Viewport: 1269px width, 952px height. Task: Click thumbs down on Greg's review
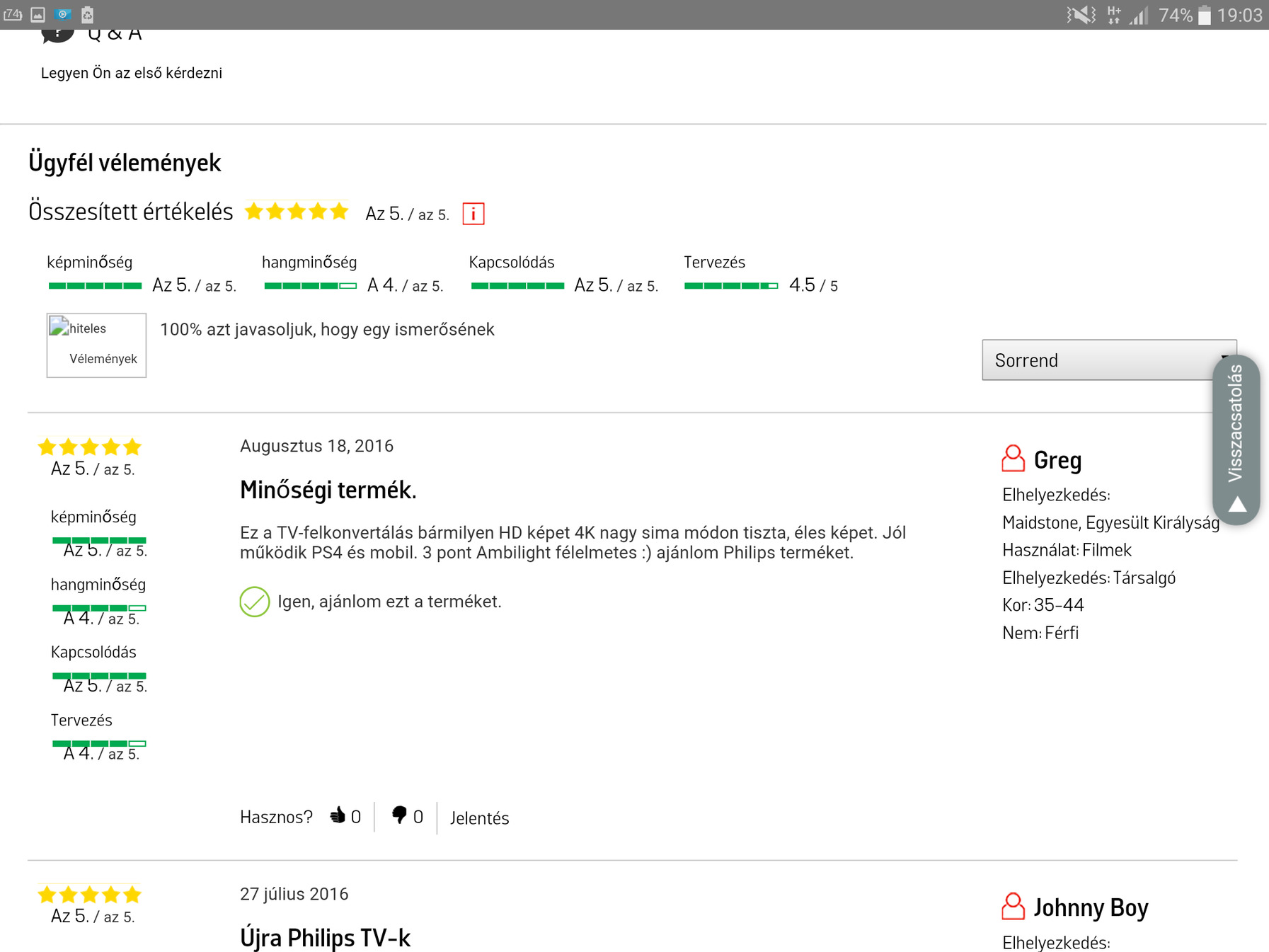[x=399, y=816]
